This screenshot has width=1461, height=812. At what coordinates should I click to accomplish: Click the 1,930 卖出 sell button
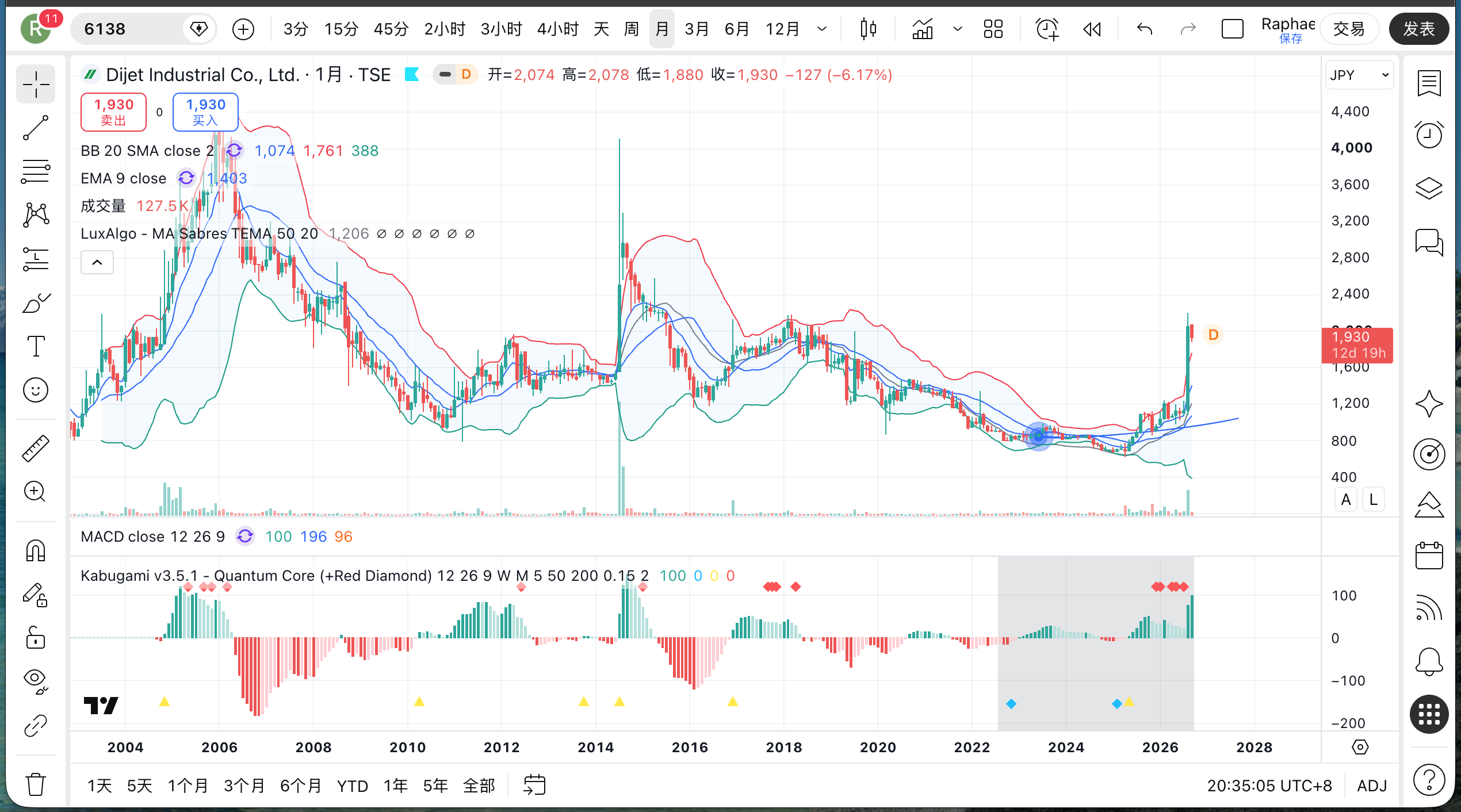(113, 112)
